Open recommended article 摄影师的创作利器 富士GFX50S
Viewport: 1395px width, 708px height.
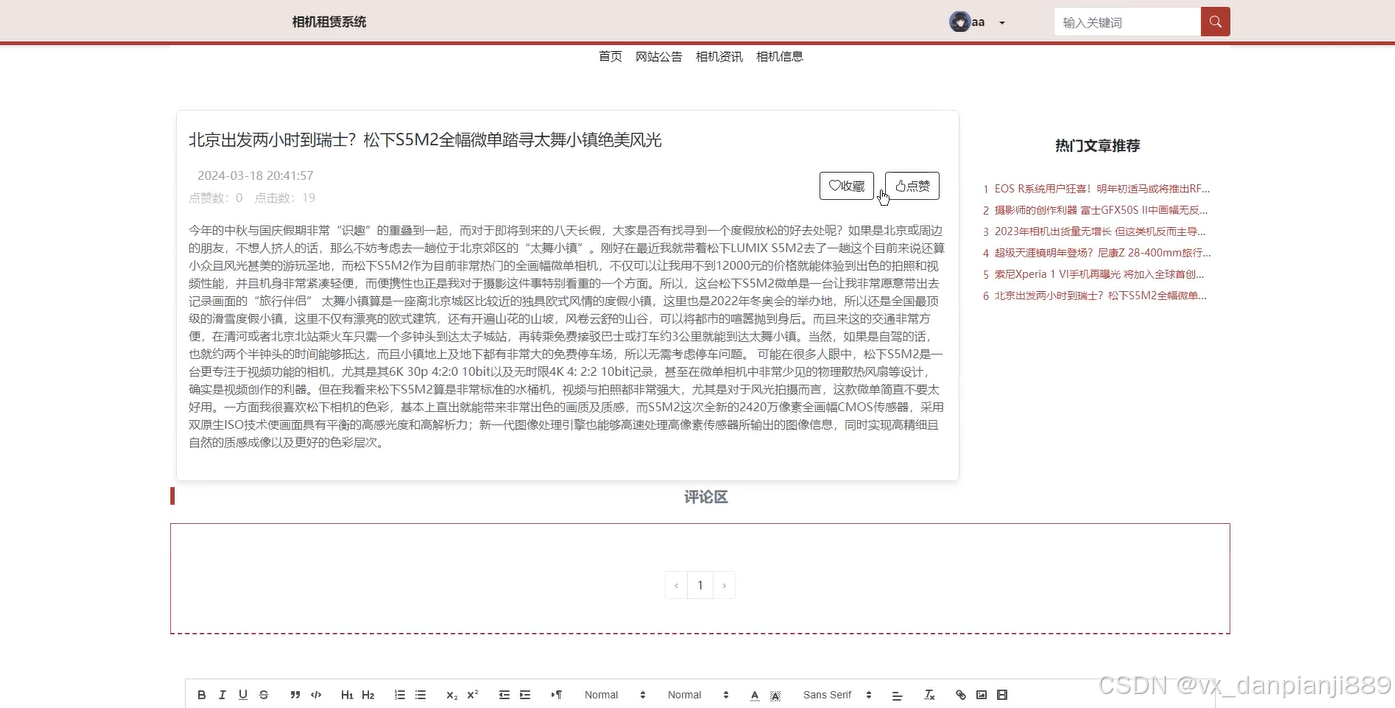pyautogui.click(x=1102, y=210)
